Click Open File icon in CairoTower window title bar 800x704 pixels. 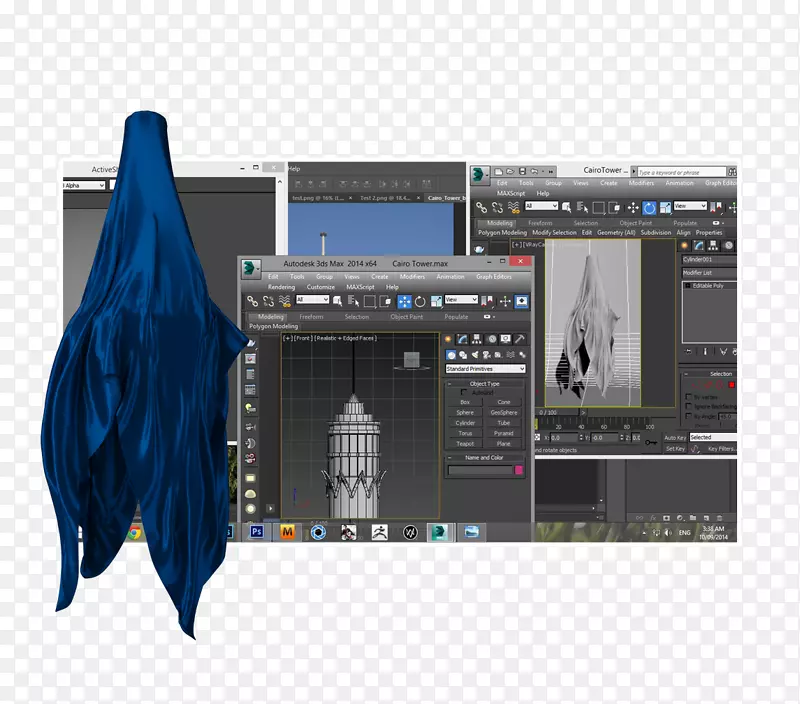[x=510, y=171]
